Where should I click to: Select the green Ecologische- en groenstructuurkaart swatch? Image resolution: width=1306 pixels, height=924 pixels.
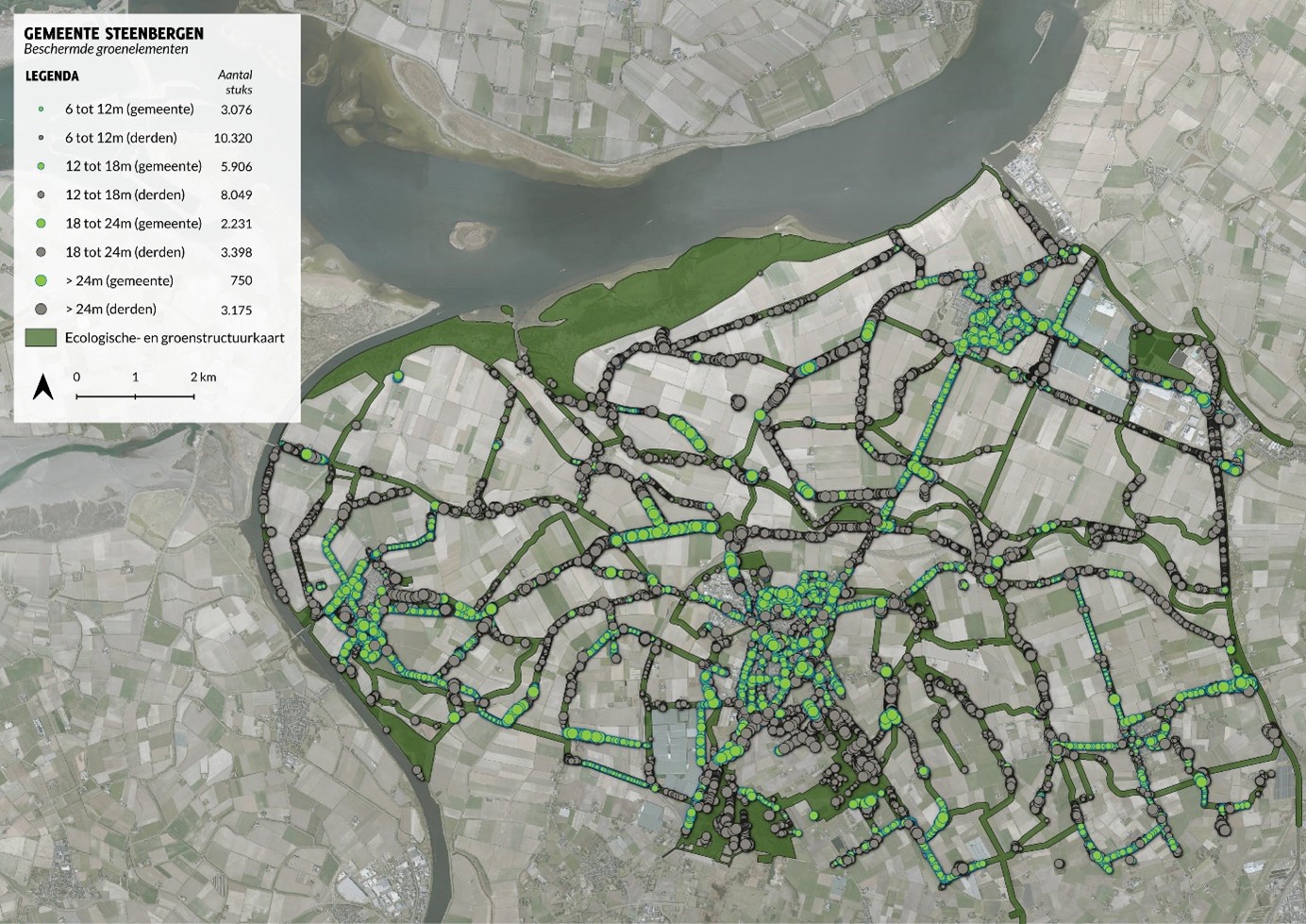41,338
